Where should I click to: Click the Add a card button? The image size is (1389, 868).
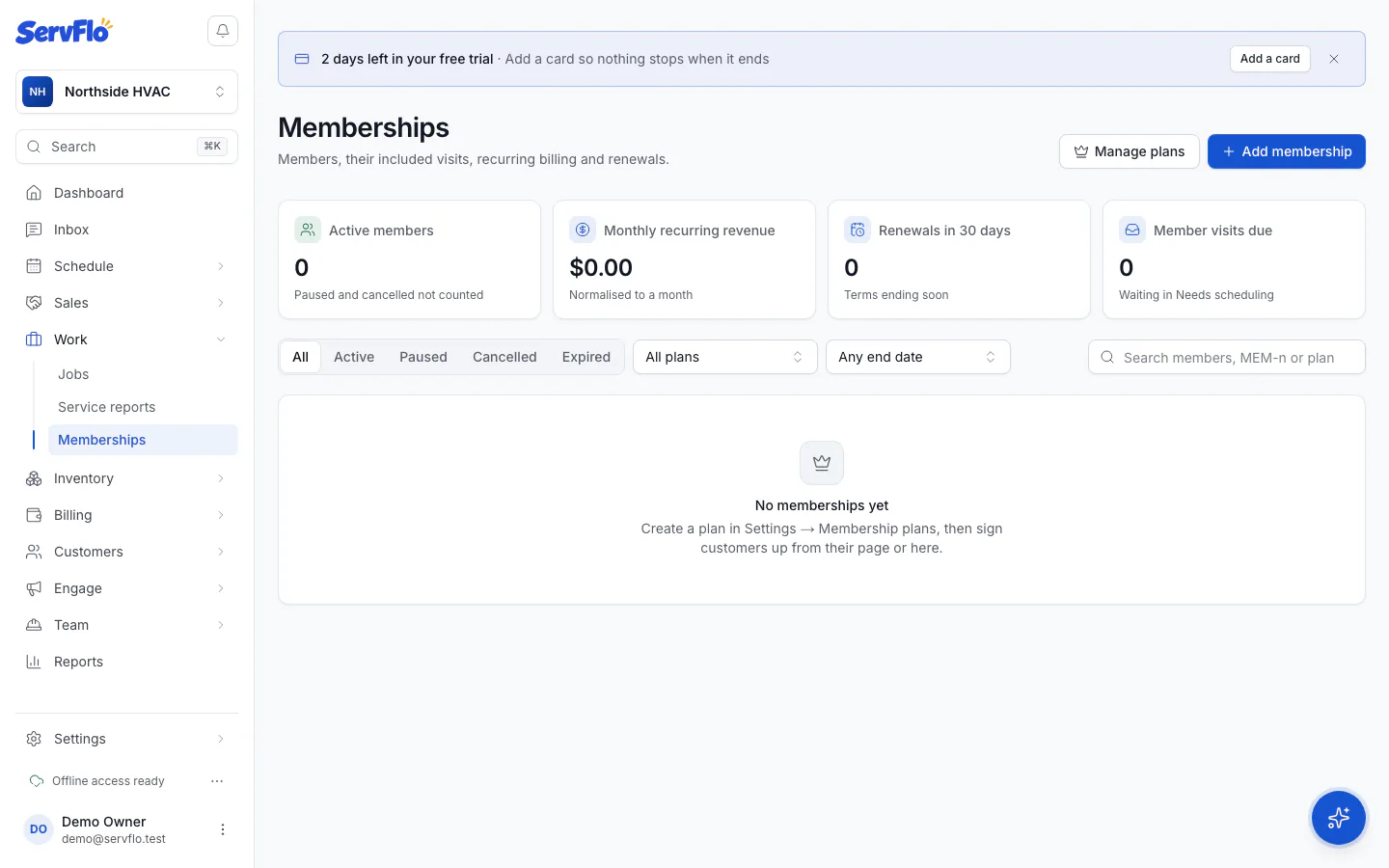click(1270, 59)
